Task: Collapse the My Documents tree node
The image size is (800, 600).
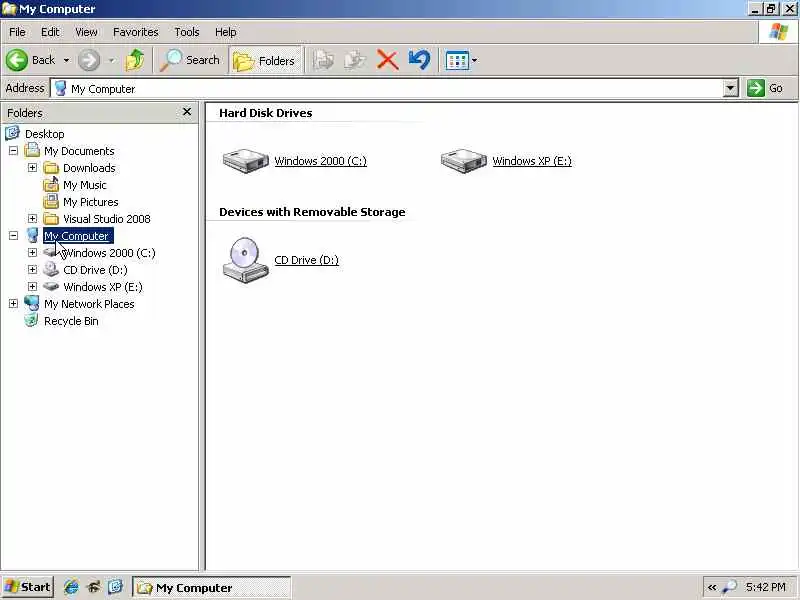Action: point(13,151)
